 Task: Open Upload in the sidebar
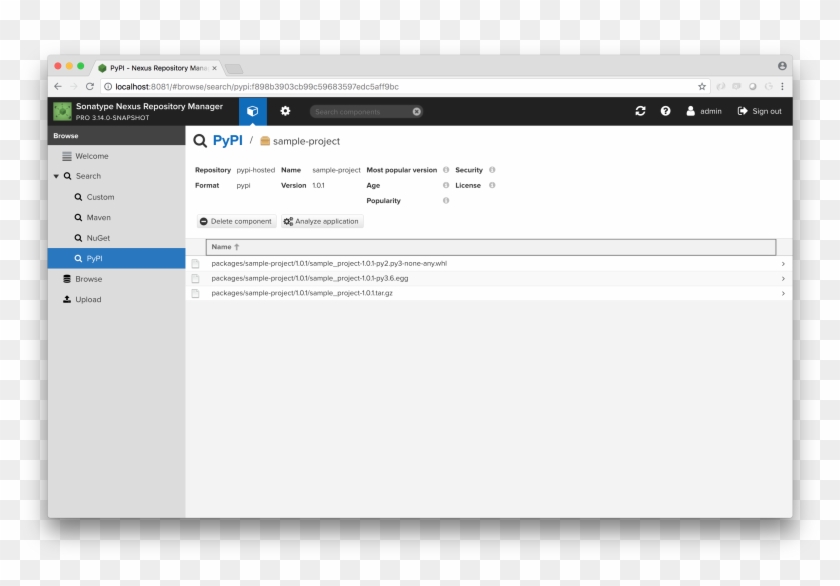[x=88, y=299]
